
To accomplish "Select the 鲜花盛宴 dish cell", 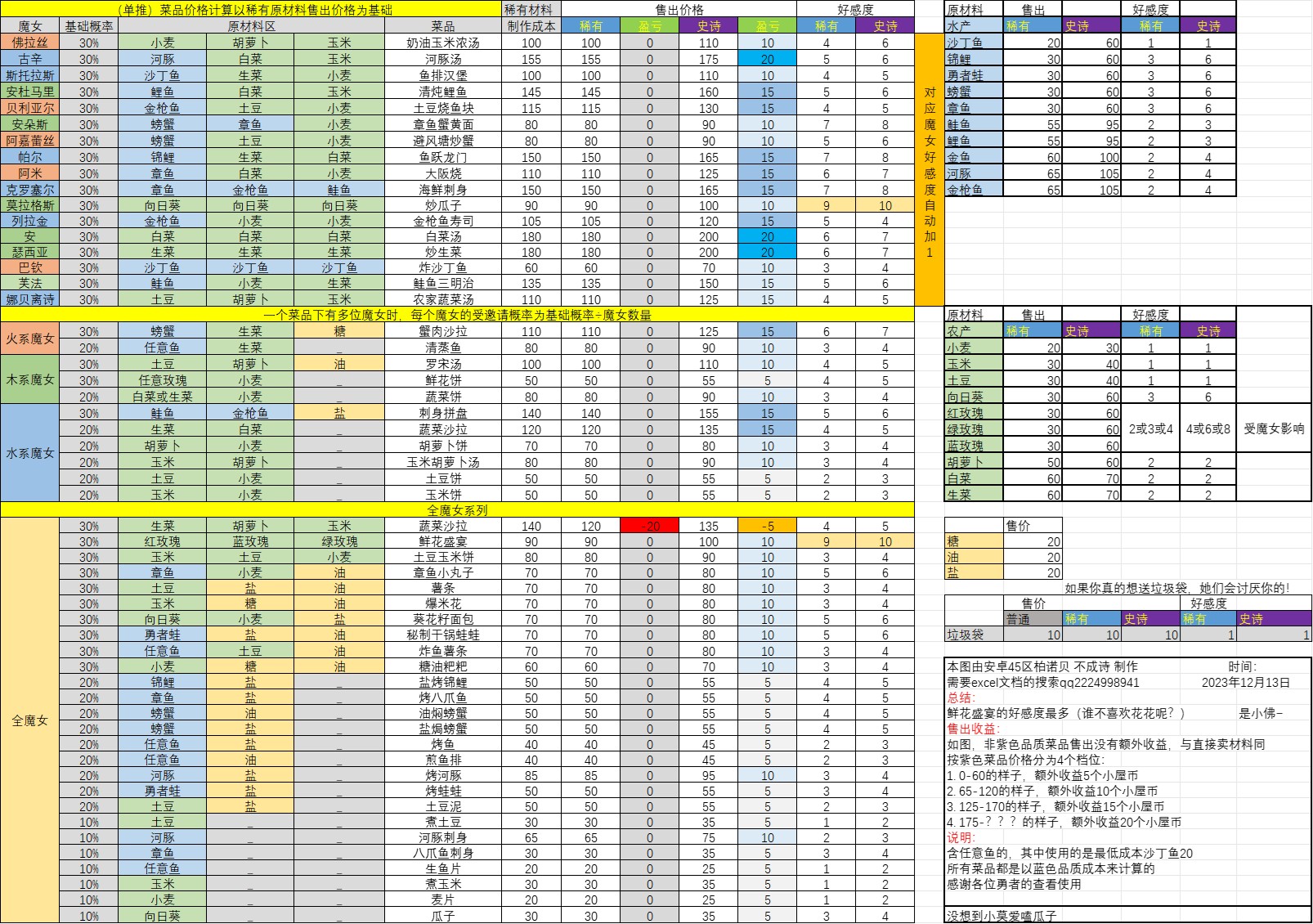I will (442, 542).
